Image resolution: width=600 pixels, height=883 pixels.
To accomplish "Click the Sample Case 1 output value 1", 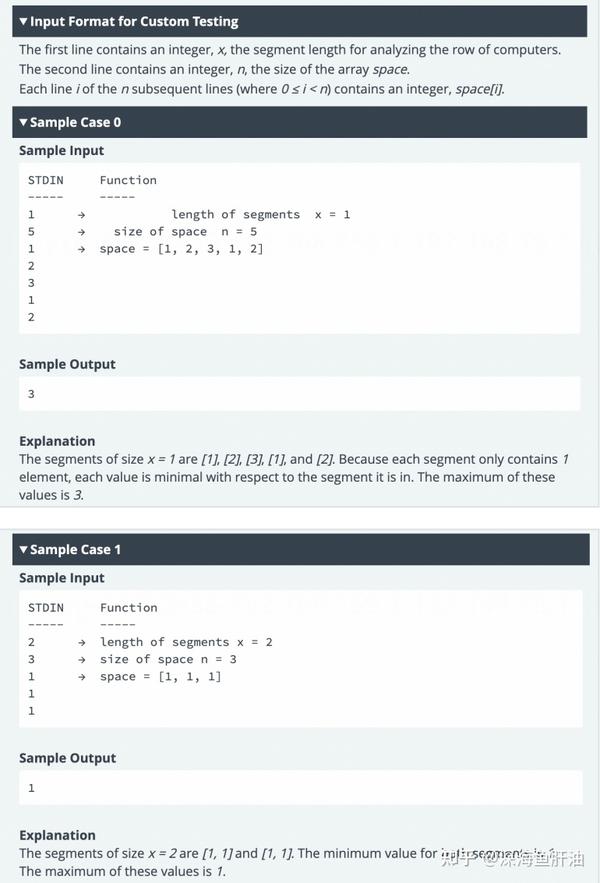I will [x=31, y=788].
